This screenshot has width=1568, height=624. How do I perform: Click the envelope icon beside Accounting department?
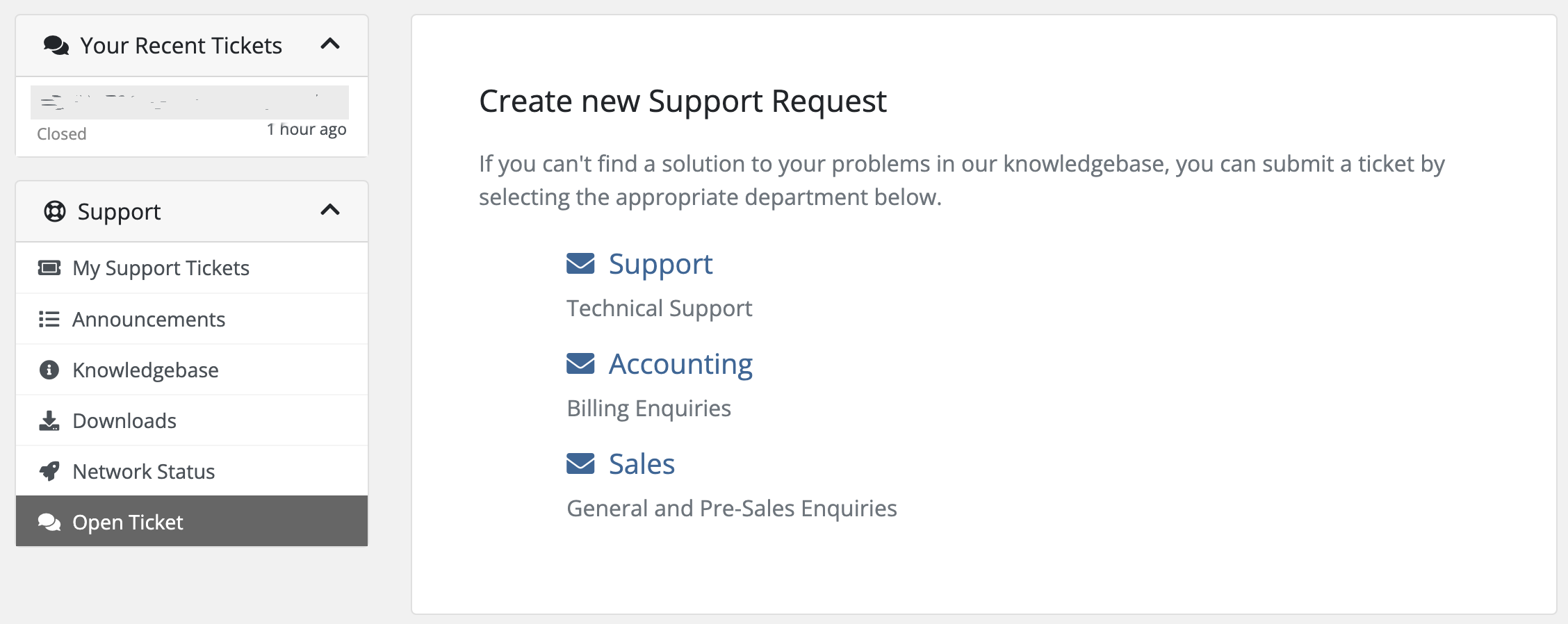click(580, 363)
